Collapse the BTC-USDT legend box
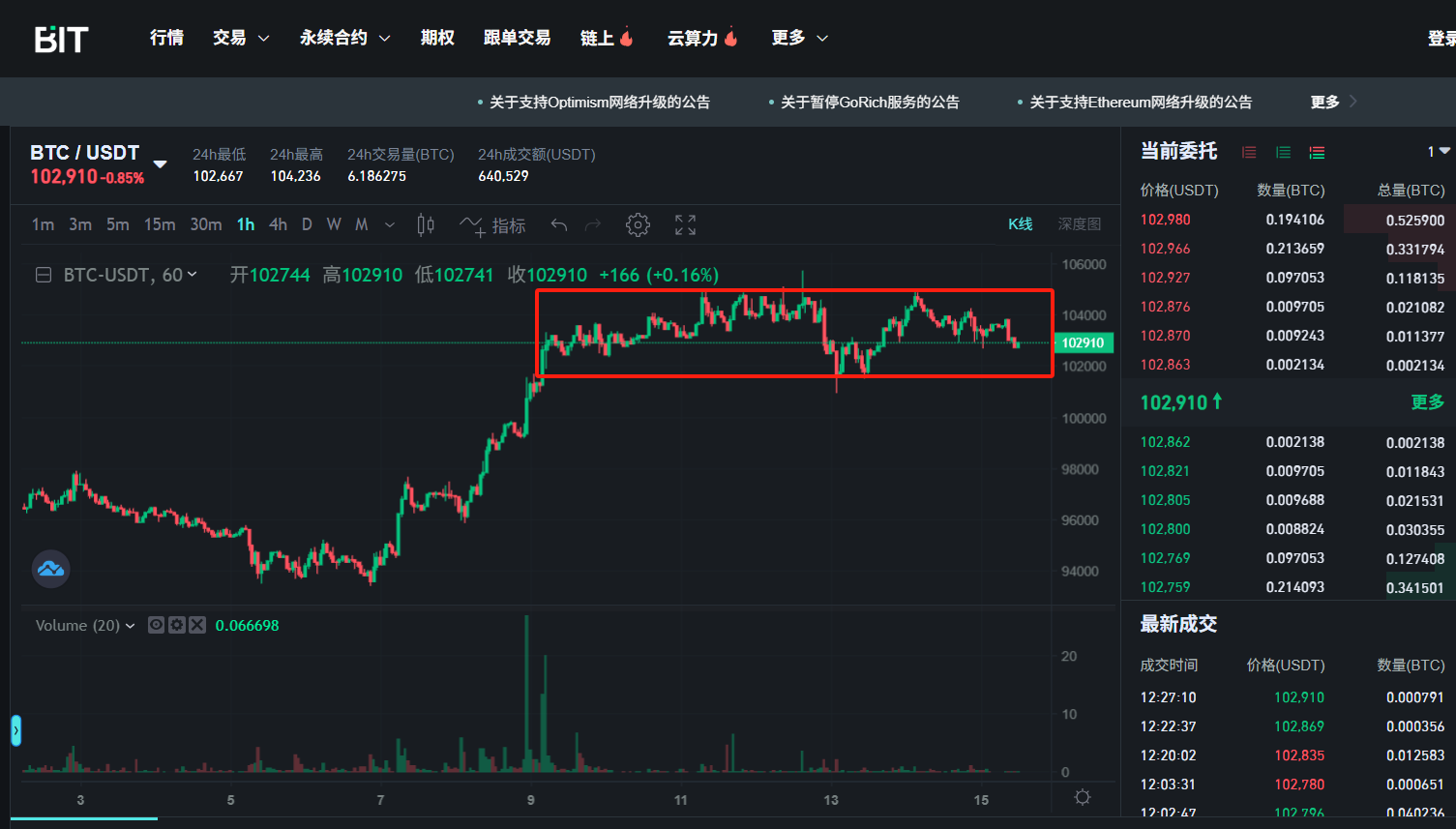 tap(44, 275)
